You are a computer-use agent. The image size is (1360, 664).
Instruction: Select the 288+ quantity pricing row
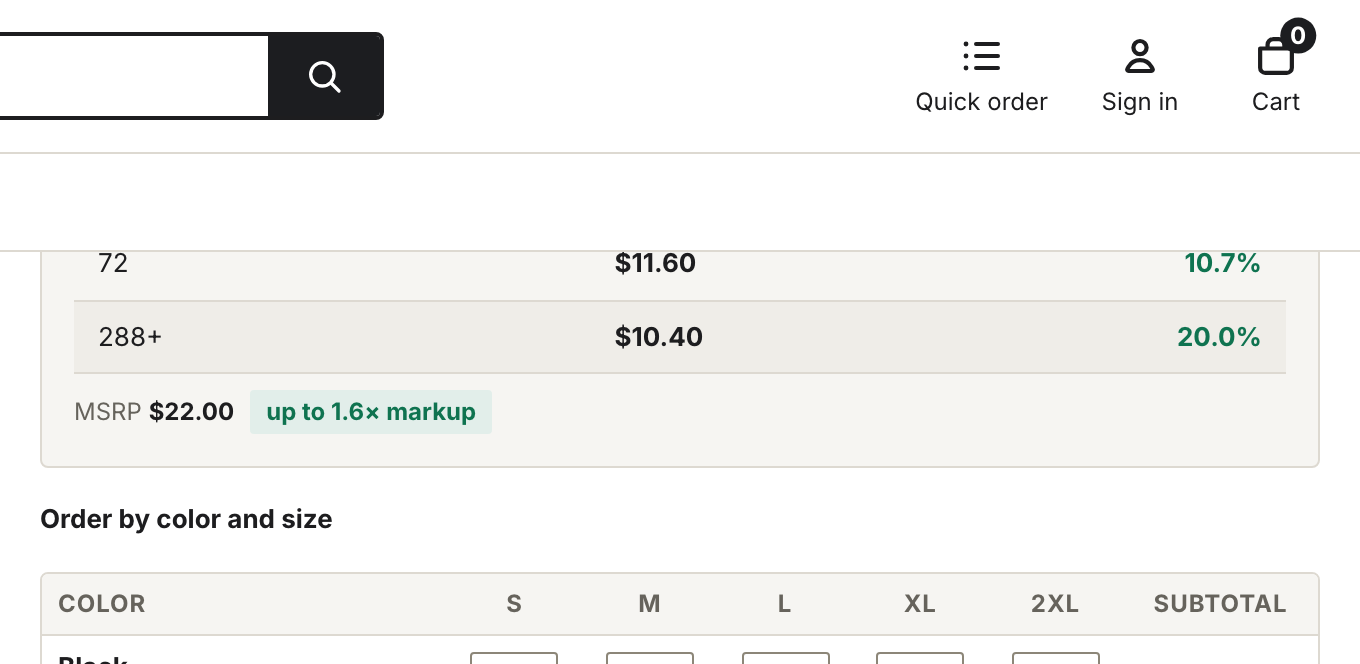[x=680, y=337]
